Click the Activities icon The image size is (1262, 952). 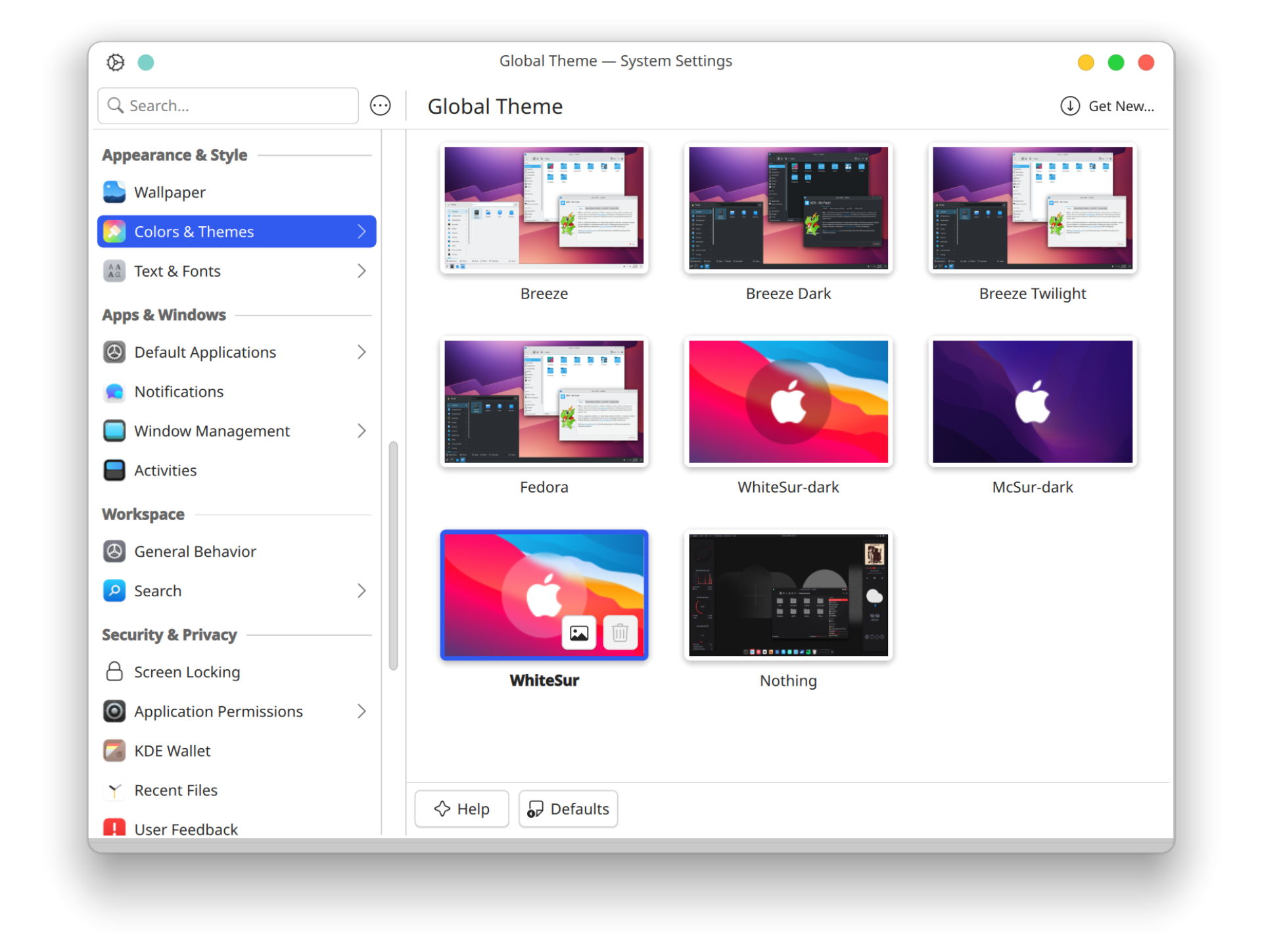pyautogui.click(x=114, y=470)
